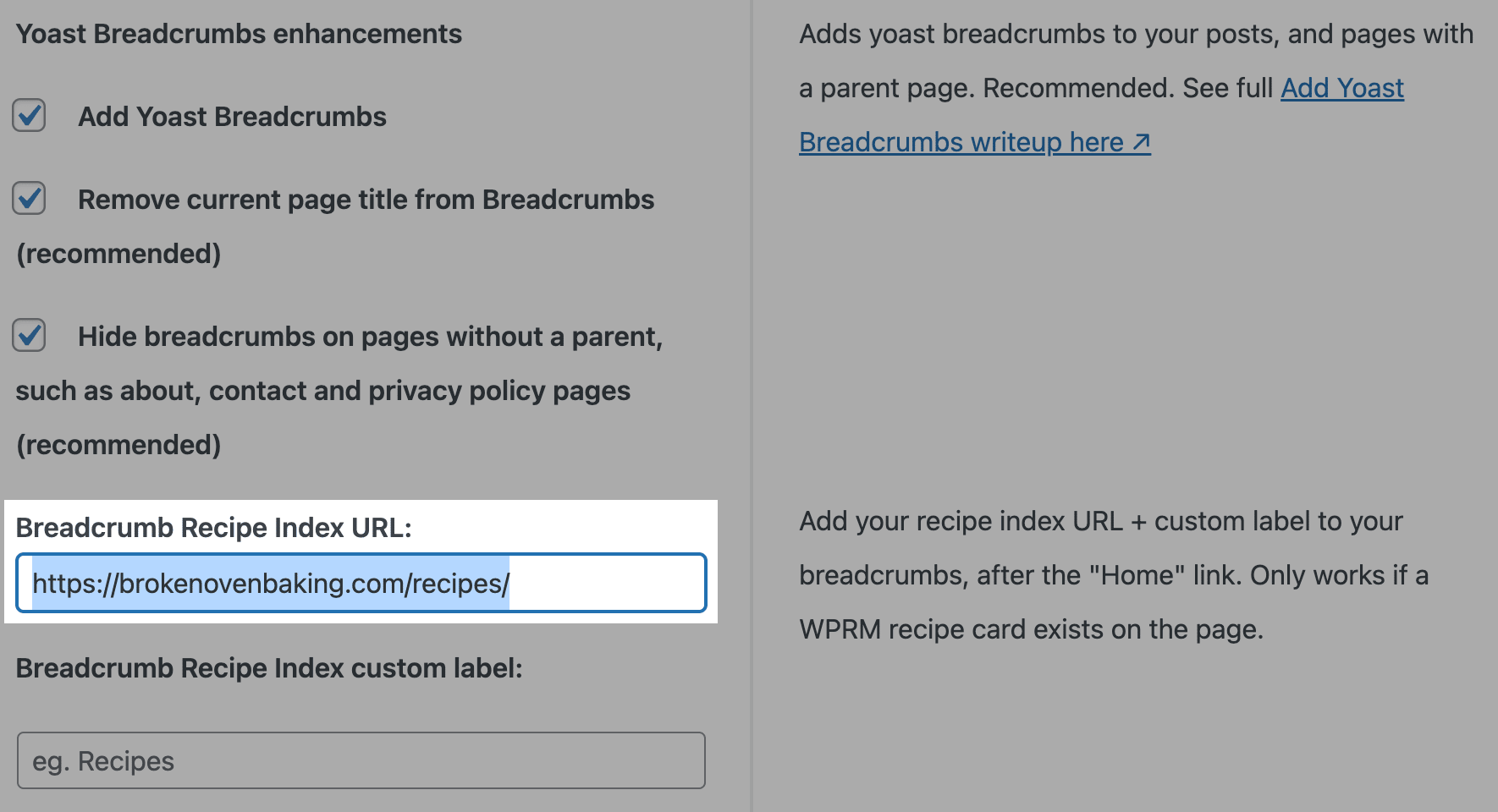Click the Add Yoast Breadcrumbs label text
Image resolution: width=1498 pixels, height=812 pixels.
coord(232,117)
